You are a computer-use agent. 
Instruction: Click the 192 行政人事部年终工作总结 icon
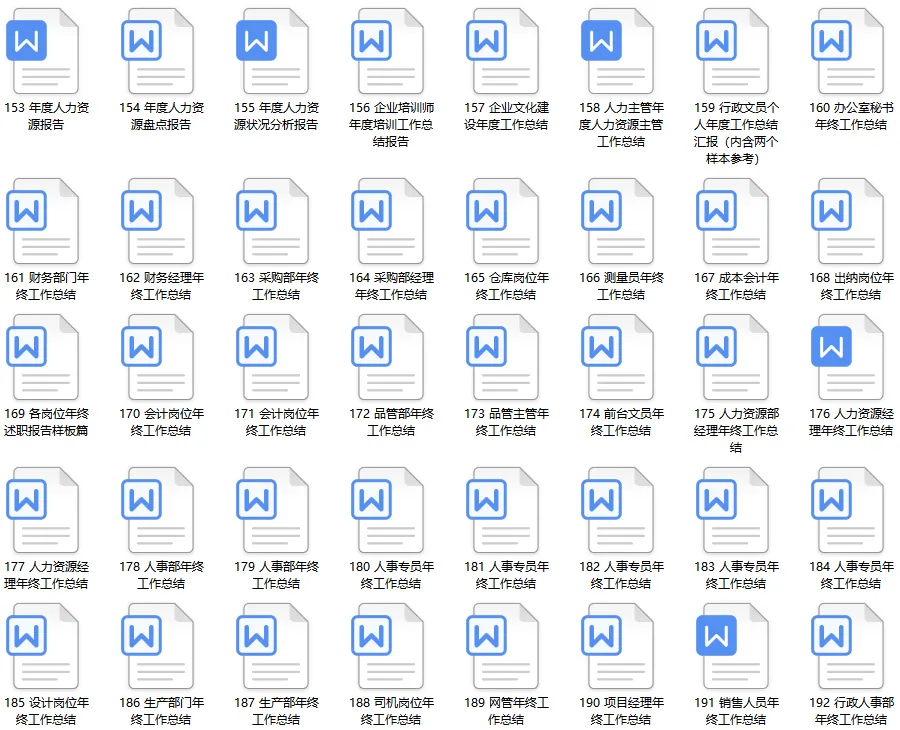pyautogui.click(x=848, y=646)
